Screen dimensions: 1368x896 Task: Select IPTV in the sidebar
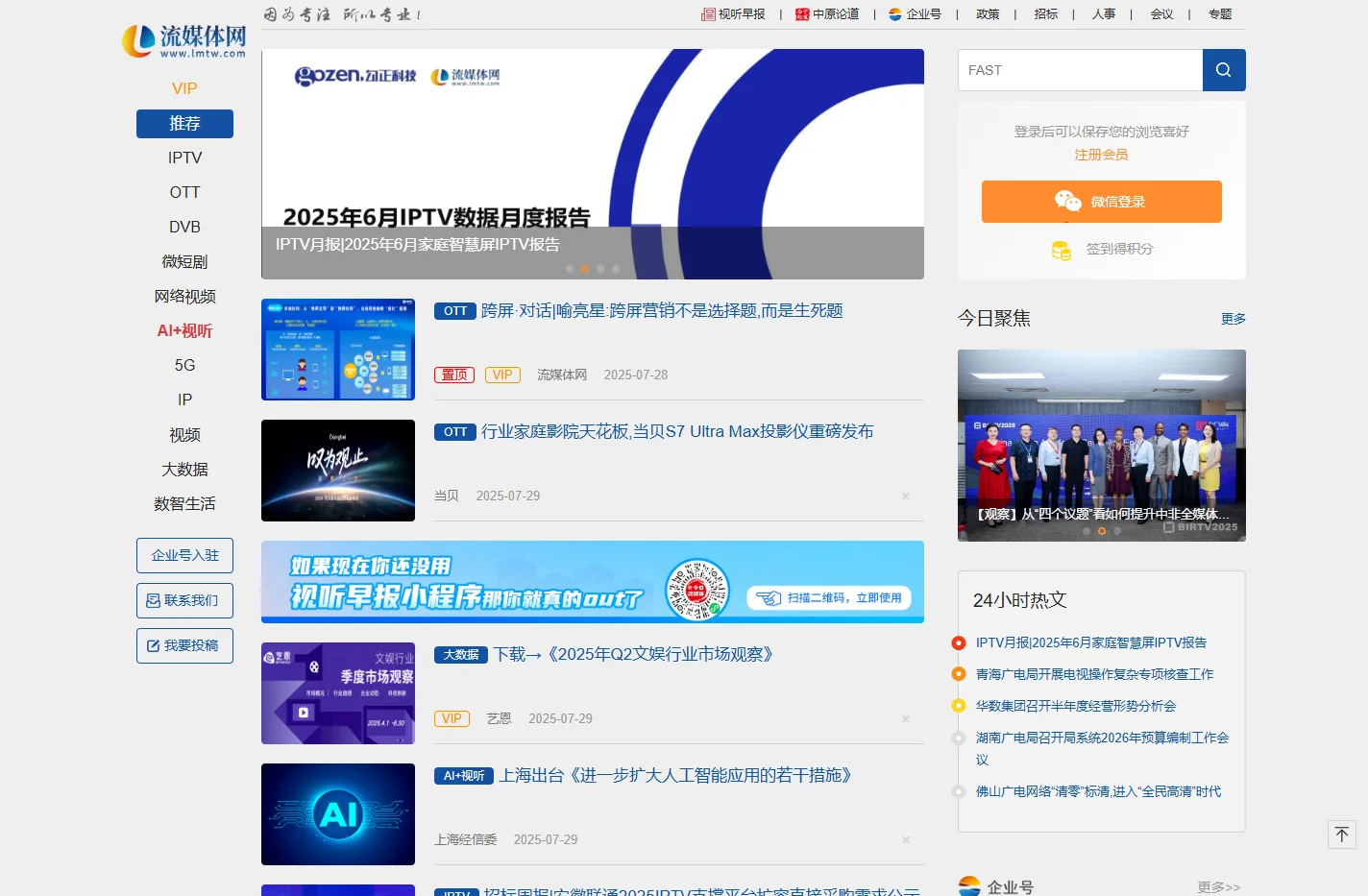(x=184, y=158)
